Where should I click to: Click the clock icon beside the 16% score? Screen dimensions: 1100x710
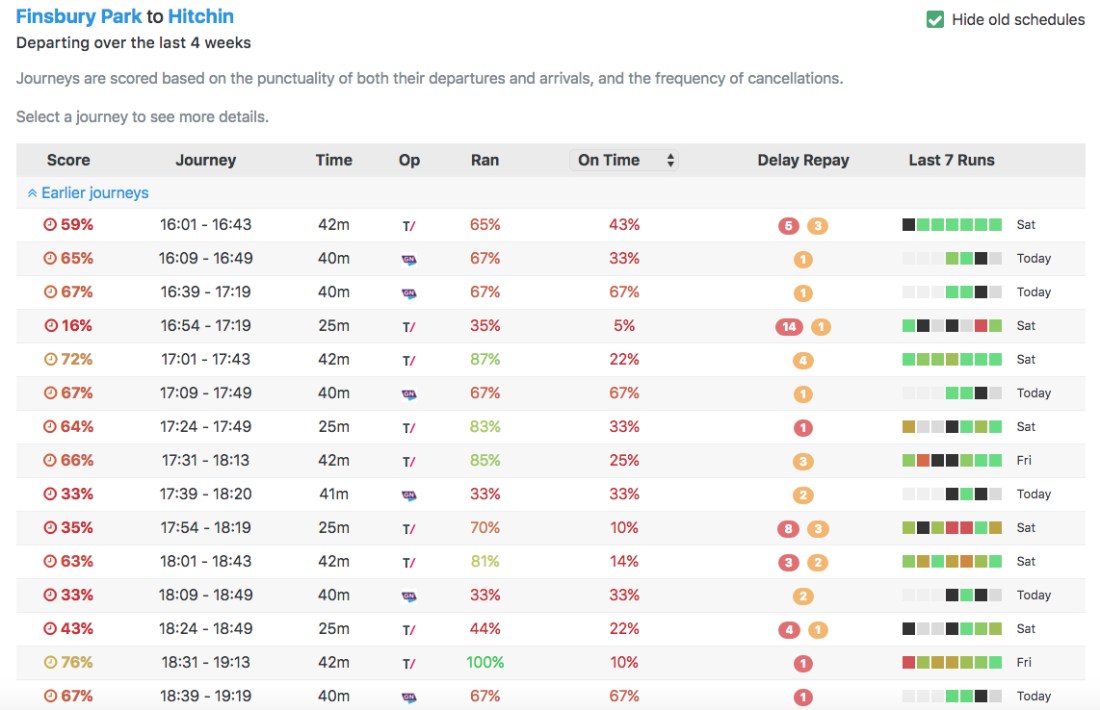pos(50,326)
